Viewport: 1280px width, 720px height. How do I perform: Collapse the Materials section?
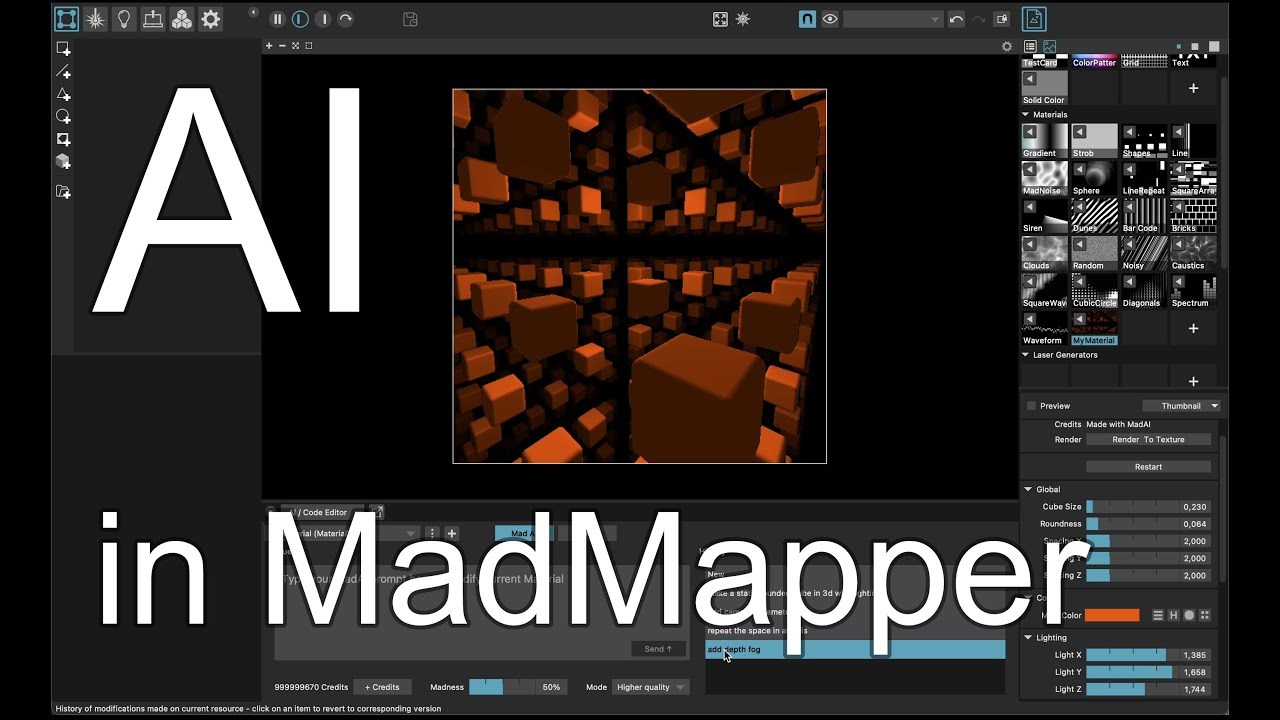point(1025,115)
